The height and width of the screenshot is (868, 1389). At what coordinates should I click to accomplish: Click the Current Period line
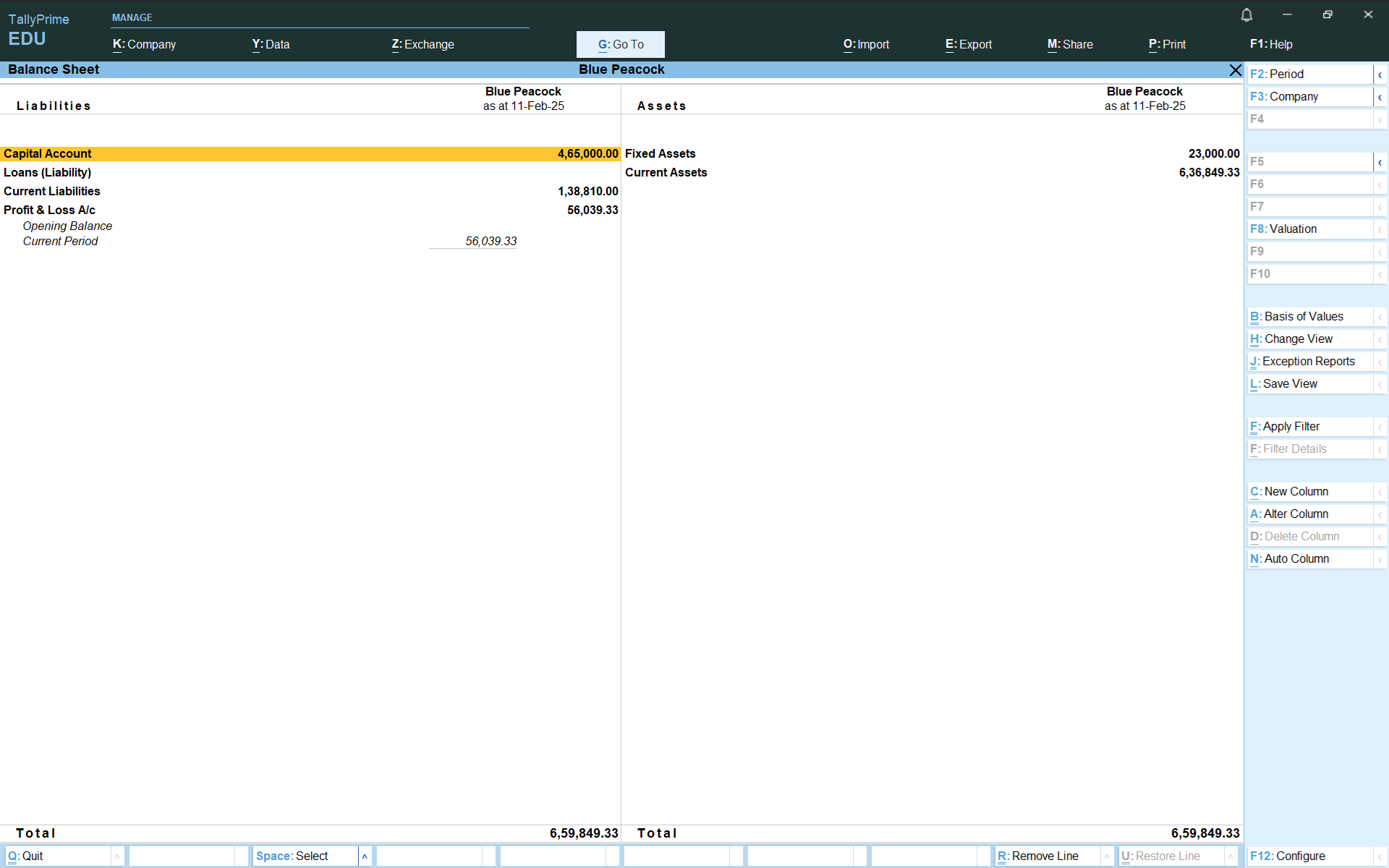coord(60,242)
